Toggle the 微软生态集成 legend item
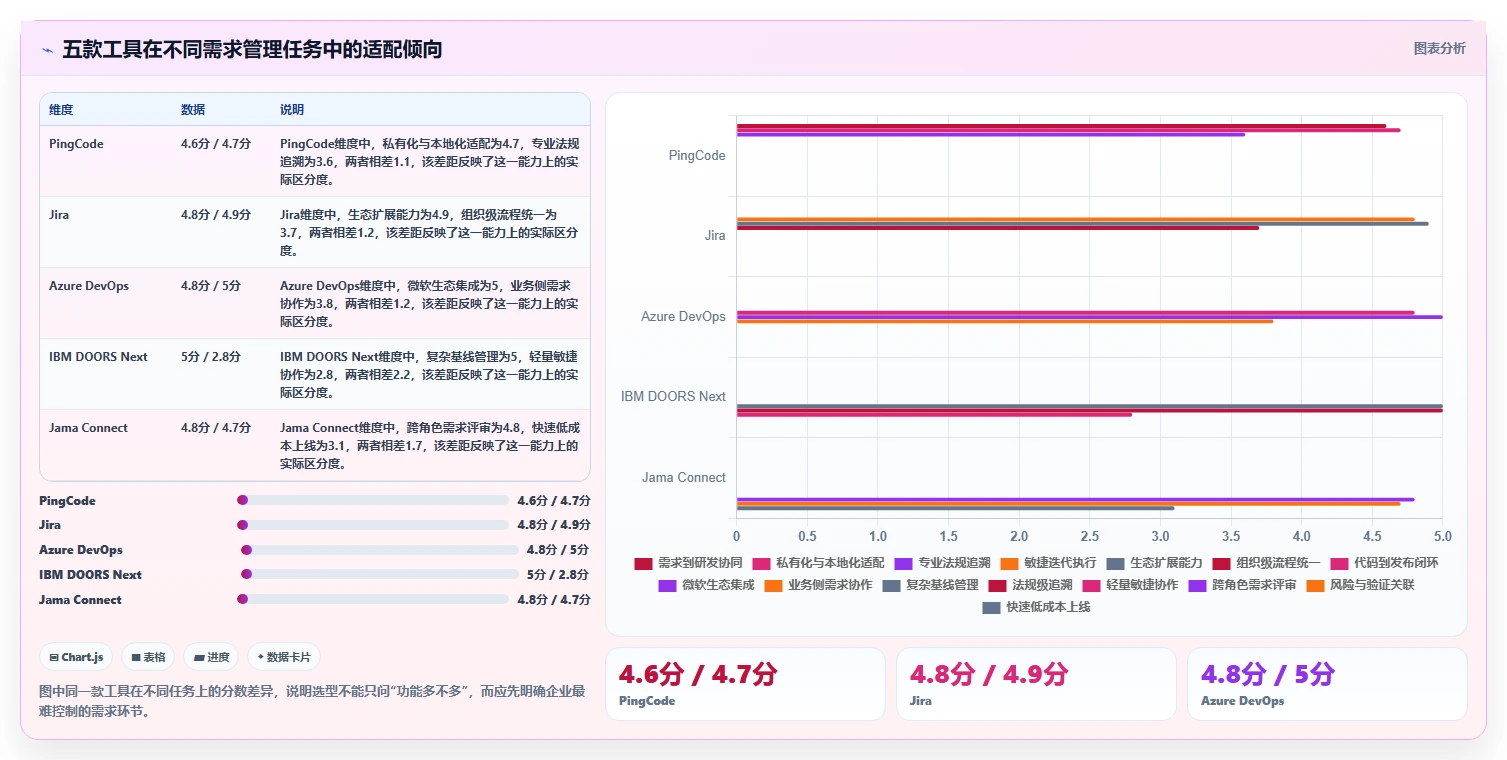Screen dimensions: 1507x760 pos(706,585)
